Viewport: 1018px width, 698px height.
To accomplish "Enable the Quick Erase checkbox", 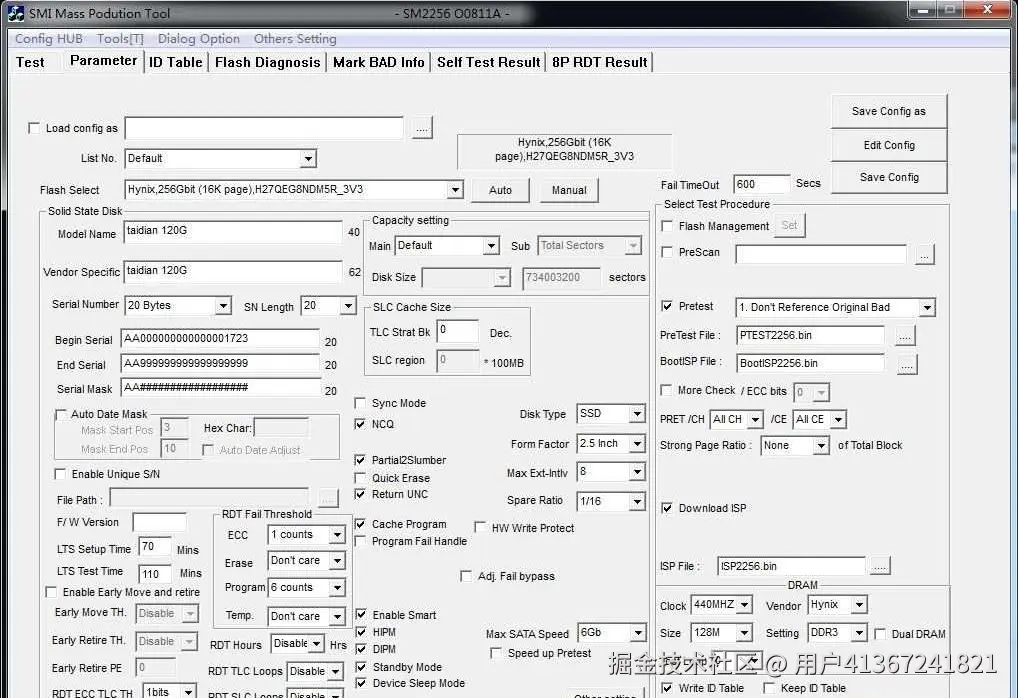I will [360, 478].
